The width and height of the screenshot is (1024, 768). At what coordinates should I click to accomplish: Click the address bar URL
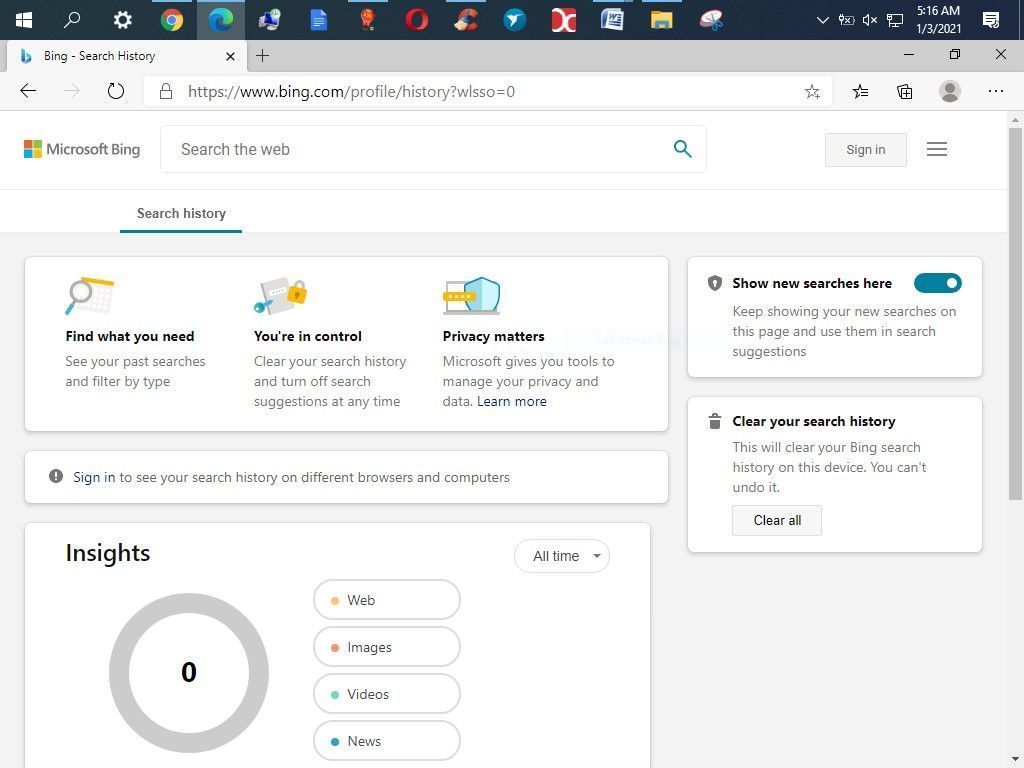click(351, 91)
